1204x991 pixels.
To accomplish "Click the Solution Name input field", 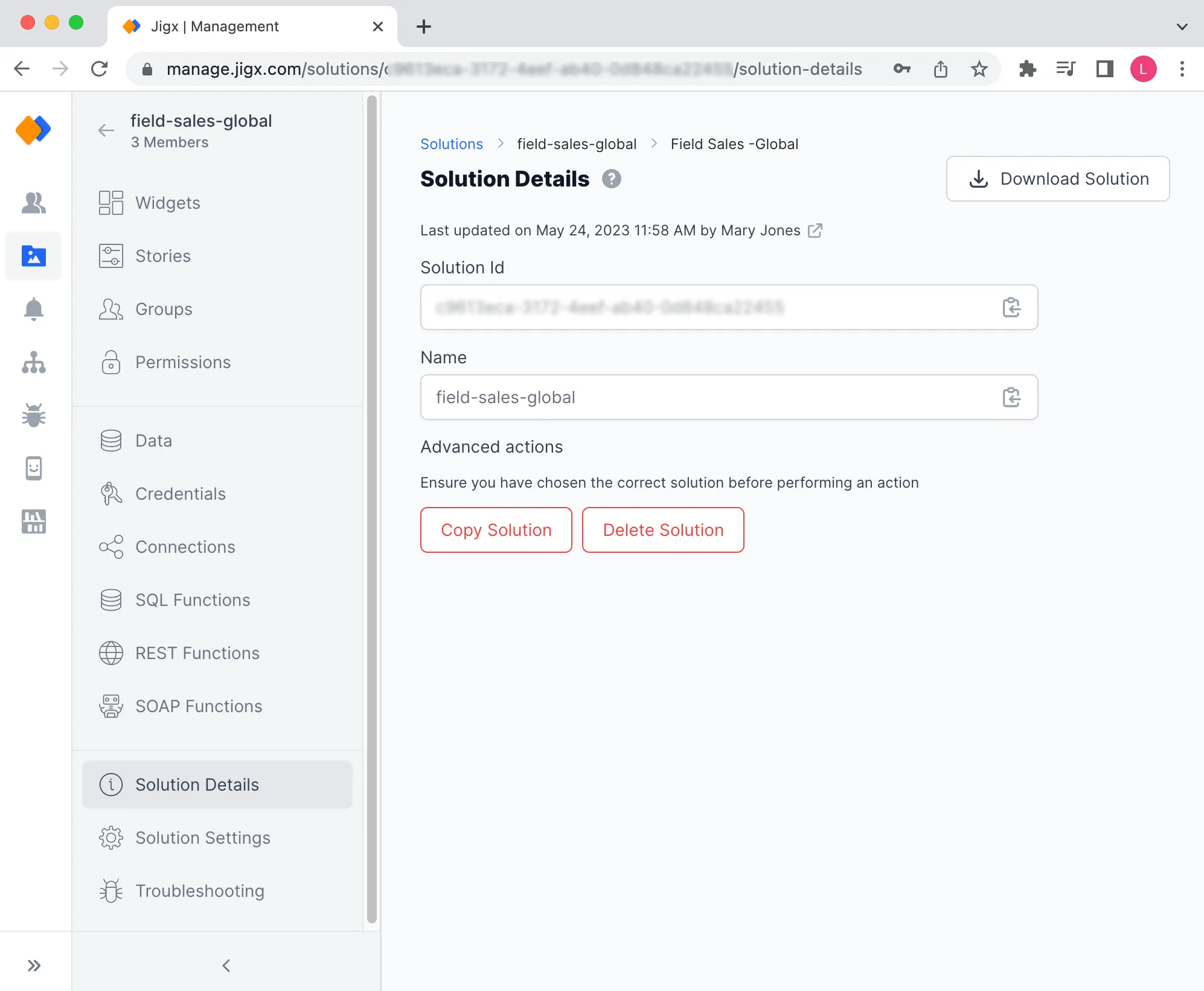I will pyautogui.click(x=729, y=397).
